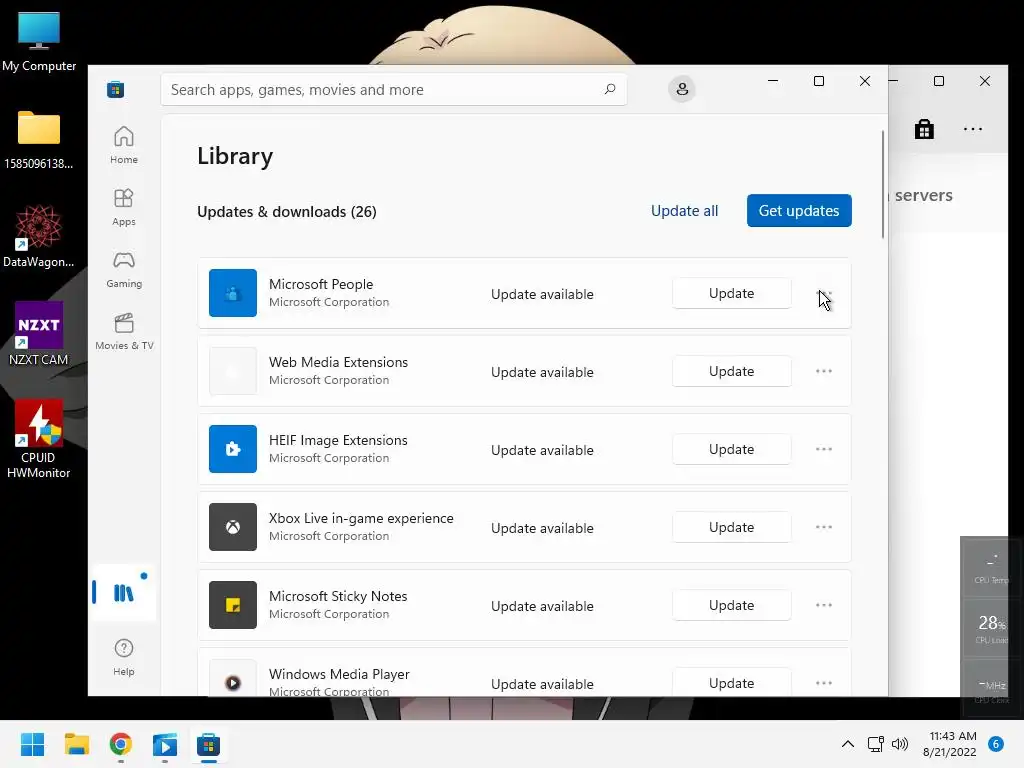This screenshot has width=1024, height=768.
Task: Open three-dot menu in background window
Action: click(973, 129)
